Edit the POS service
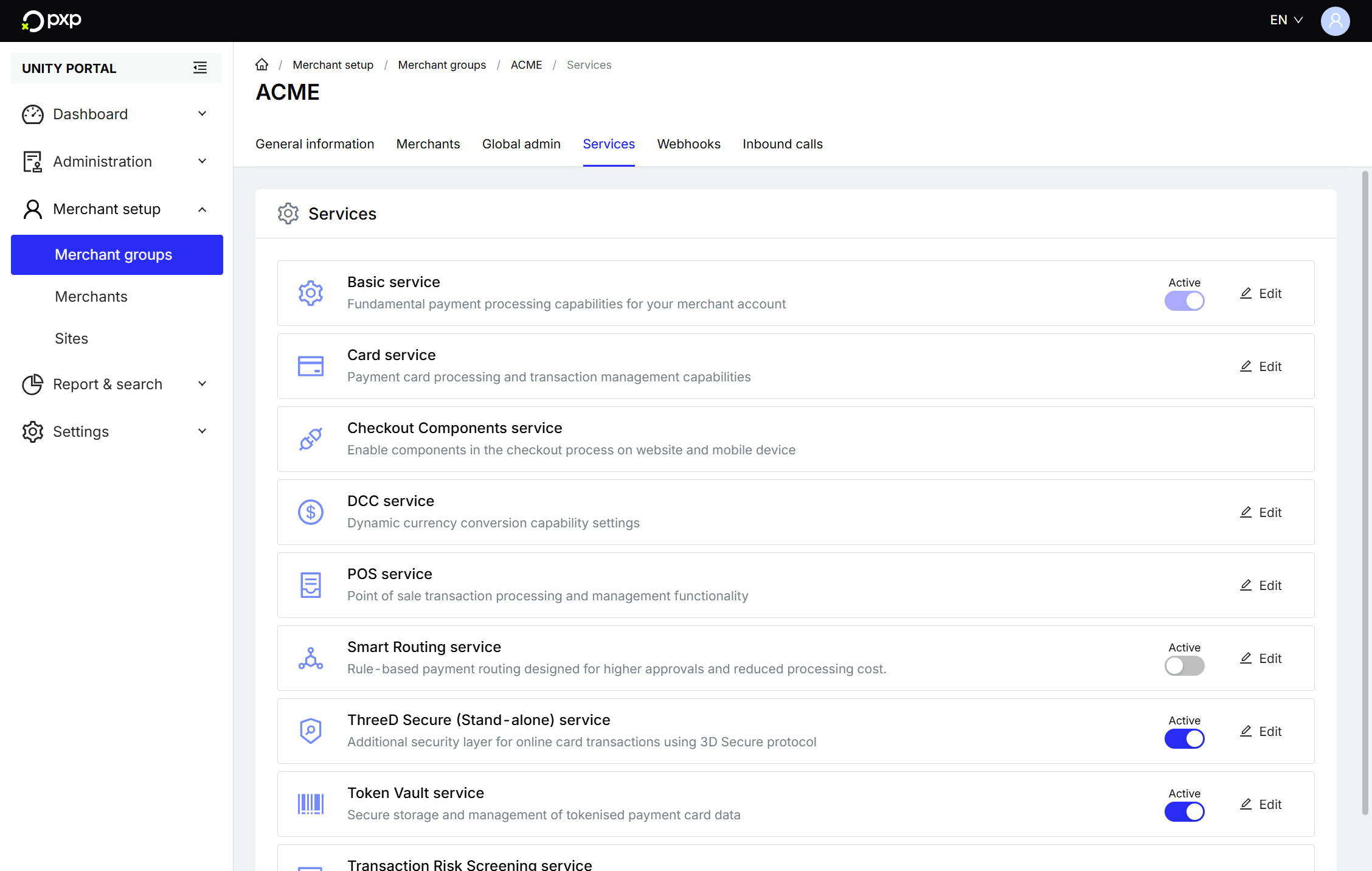This screenshot has width=1372, height=871. pos(1261,585)
